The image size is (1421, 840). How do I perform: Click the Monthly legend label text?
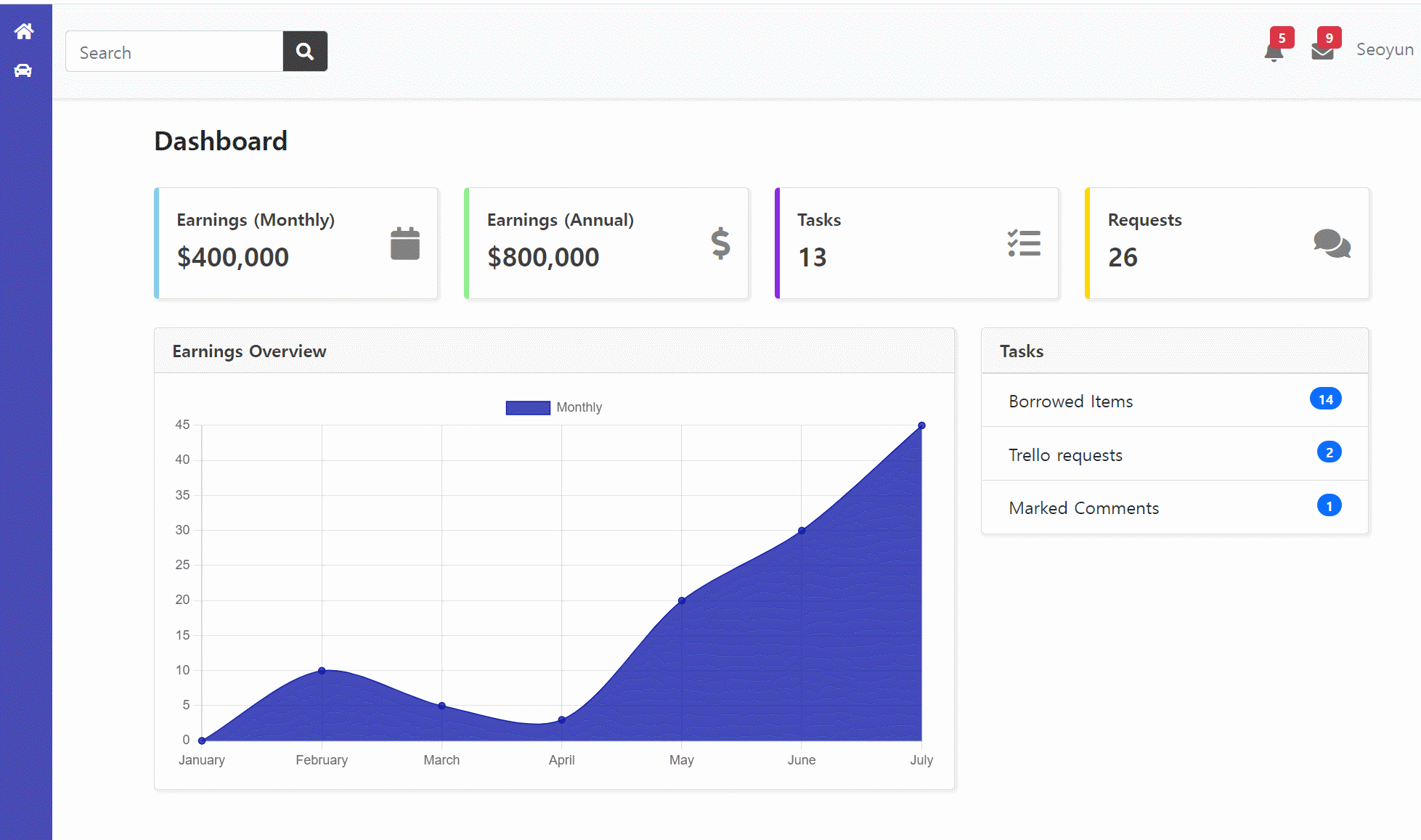(579, 407)
